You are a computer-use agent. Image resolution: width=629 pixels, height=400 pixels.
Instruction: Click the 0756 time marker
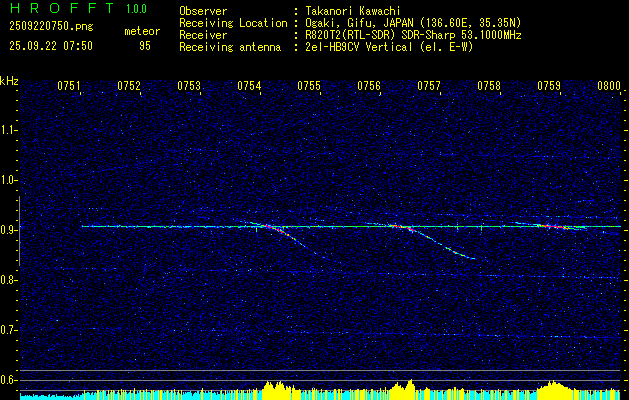[369, 87]
